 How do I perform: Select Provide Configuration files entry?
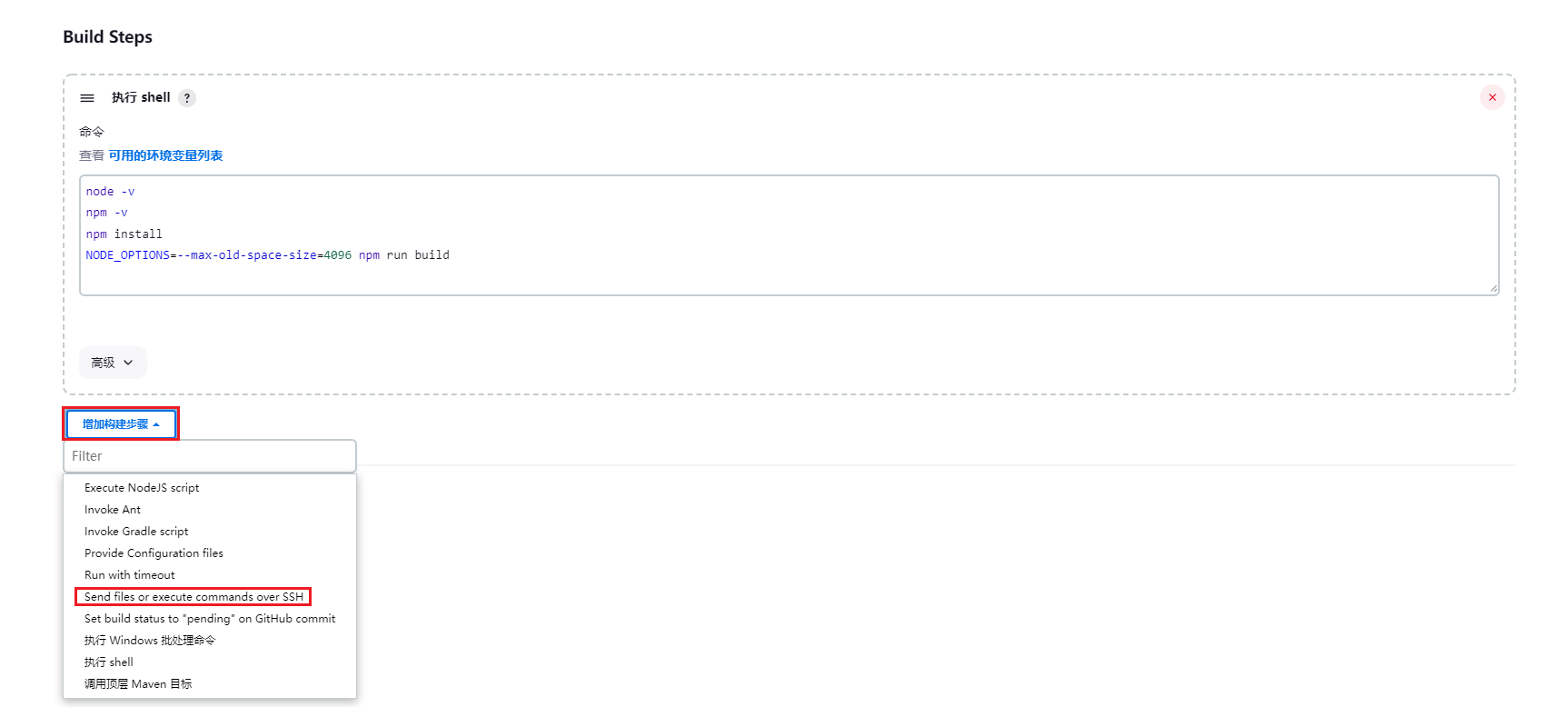click(x=154, y=553)
